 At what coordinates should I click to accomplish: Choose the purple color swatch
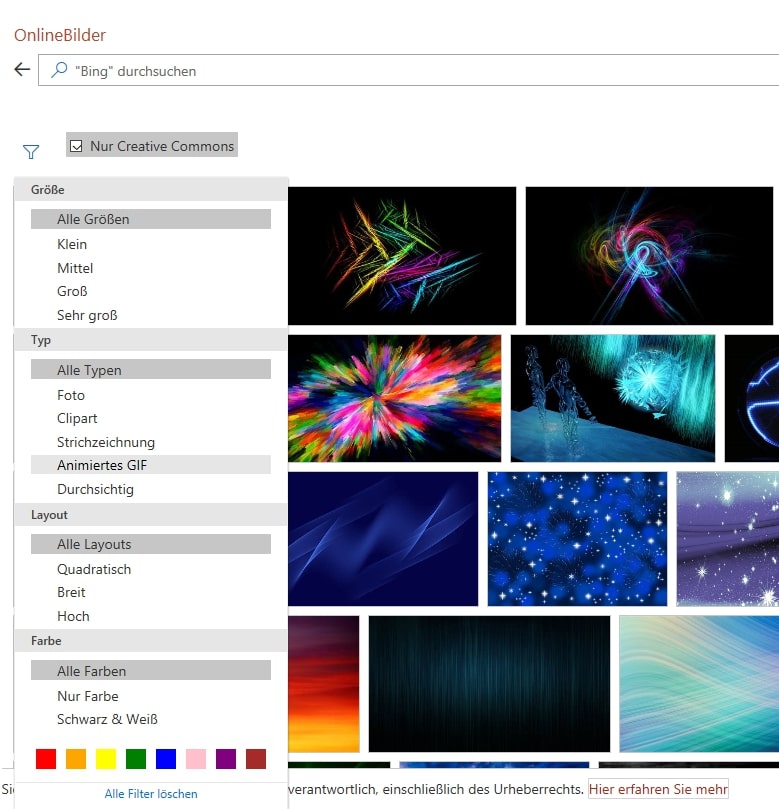226,759
